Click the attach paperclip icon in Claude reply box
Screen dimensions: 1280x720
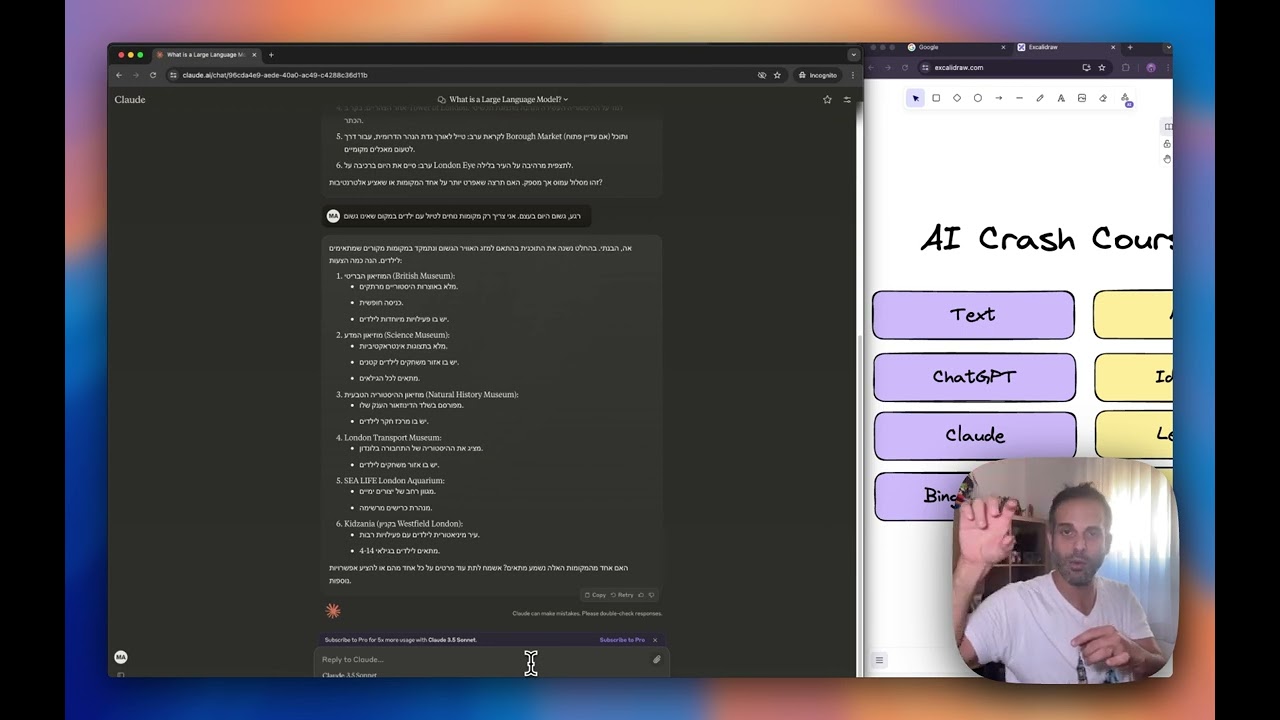(657, 659)
